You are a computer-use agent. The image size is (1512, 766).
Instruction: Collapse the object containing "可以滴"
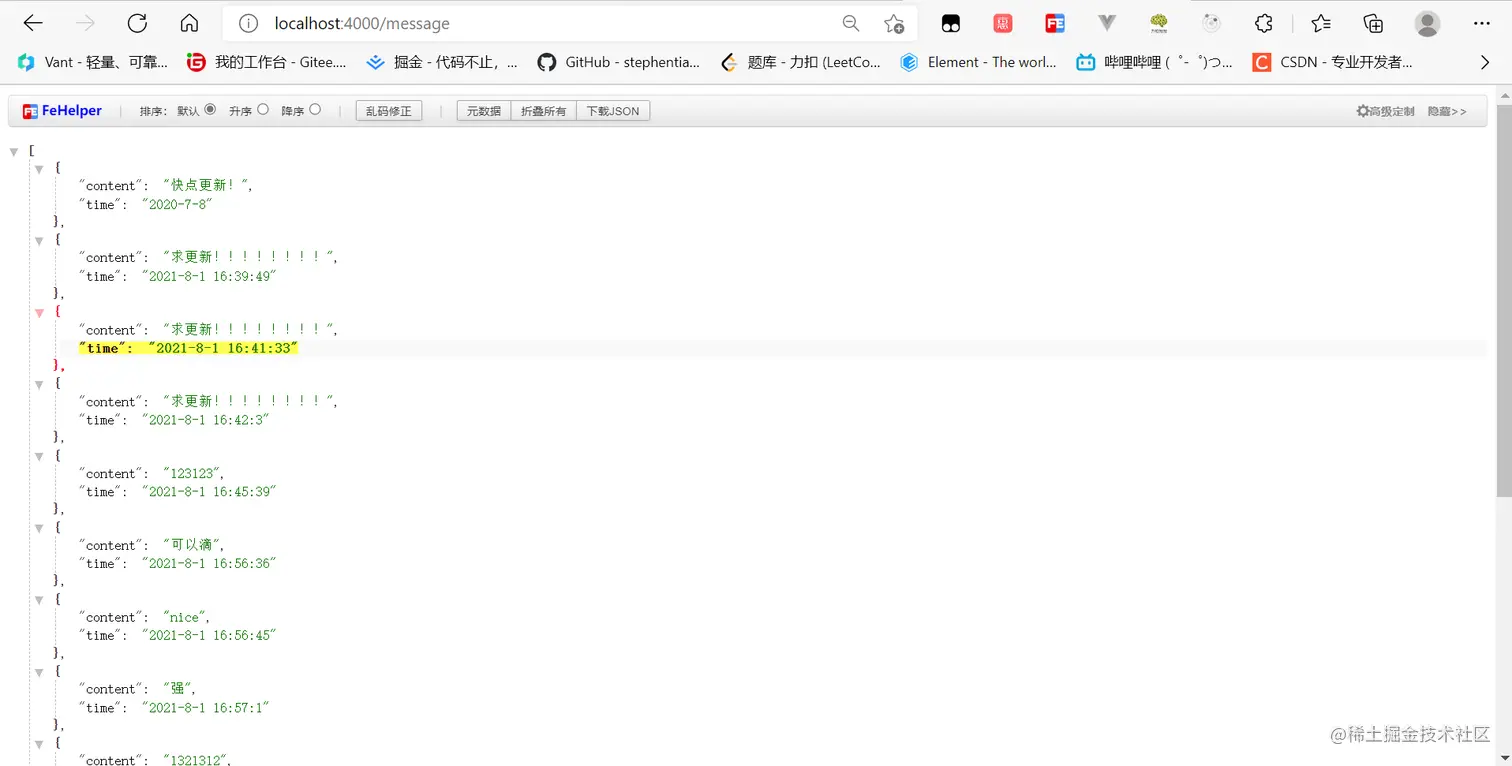pyautogui.click(x=39, y=528)
